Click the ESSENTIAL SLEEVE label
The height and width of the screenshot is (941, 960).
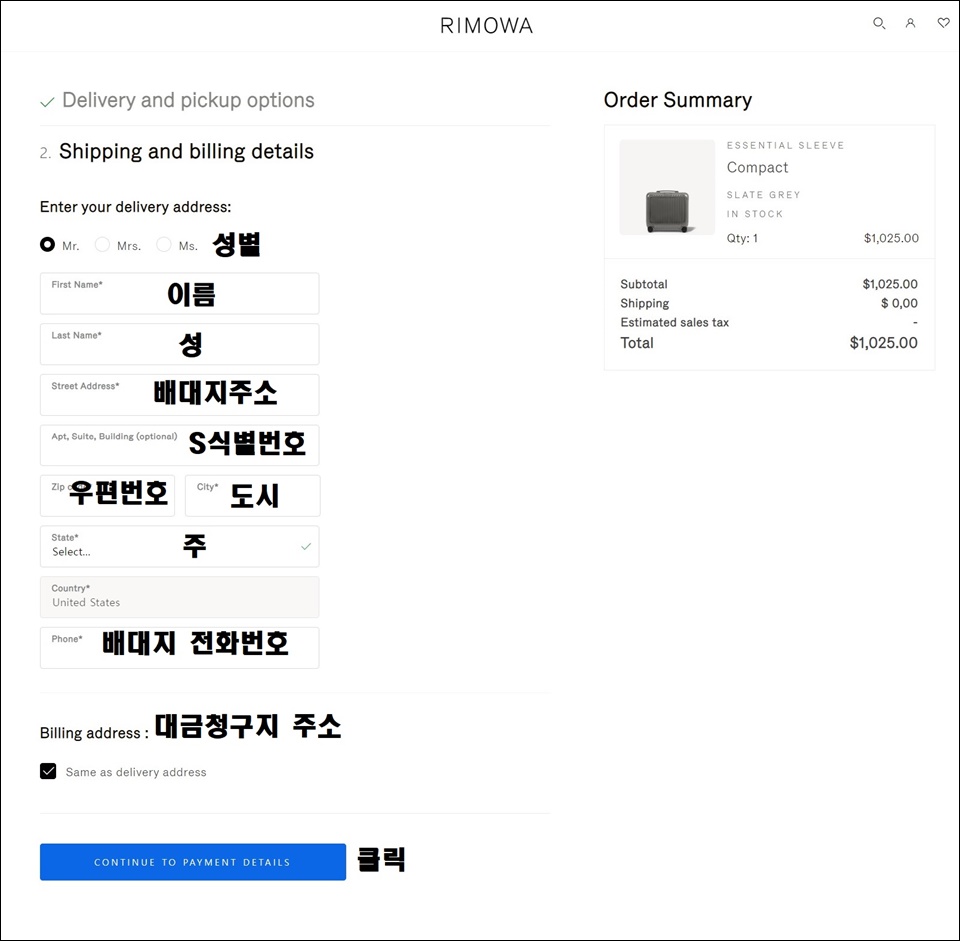786,145
